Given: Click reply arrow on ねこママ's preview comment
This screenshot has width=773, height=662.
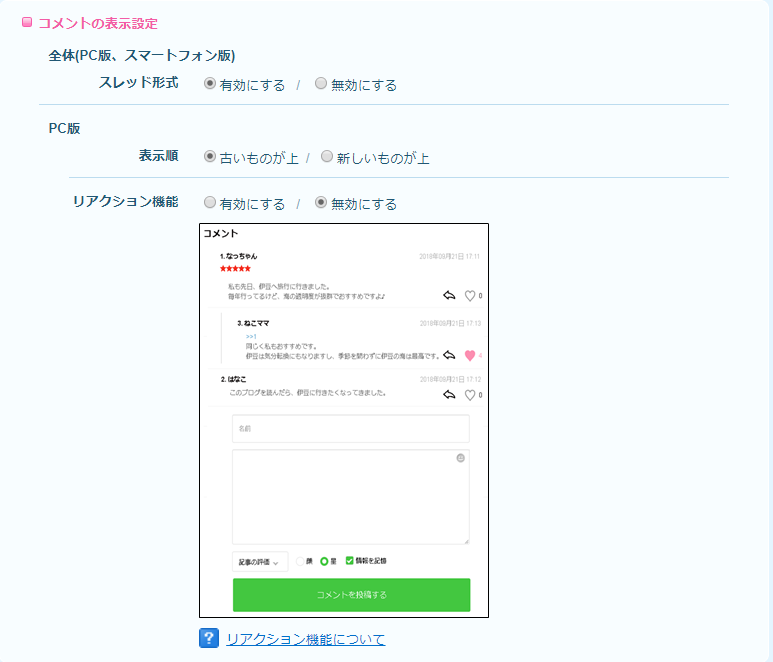Looking at the screenshot, I should pyautogui.click(x=449, y=355).
